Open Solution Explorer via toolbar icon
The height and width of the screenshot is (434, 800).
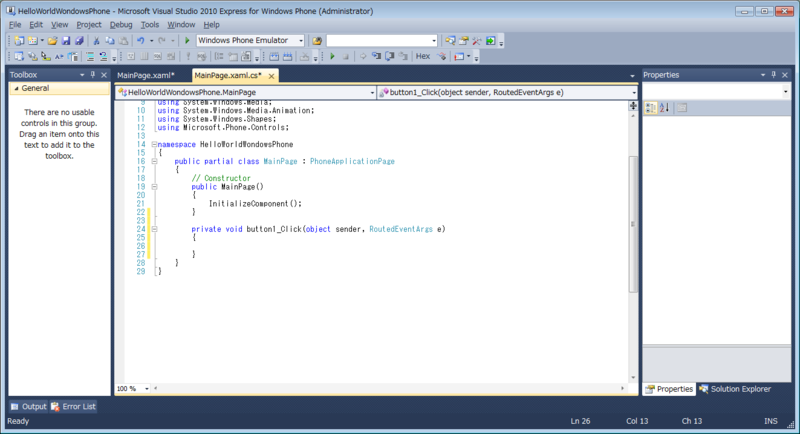tap(449, 41)
